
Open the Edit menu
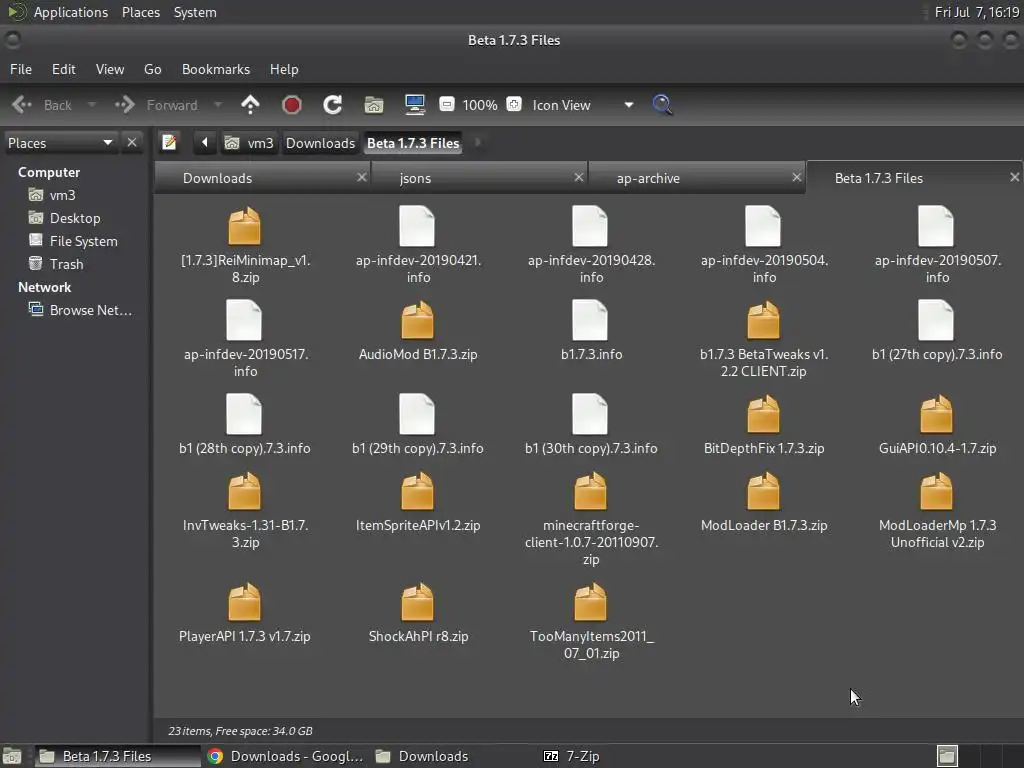tap(63, 69)
